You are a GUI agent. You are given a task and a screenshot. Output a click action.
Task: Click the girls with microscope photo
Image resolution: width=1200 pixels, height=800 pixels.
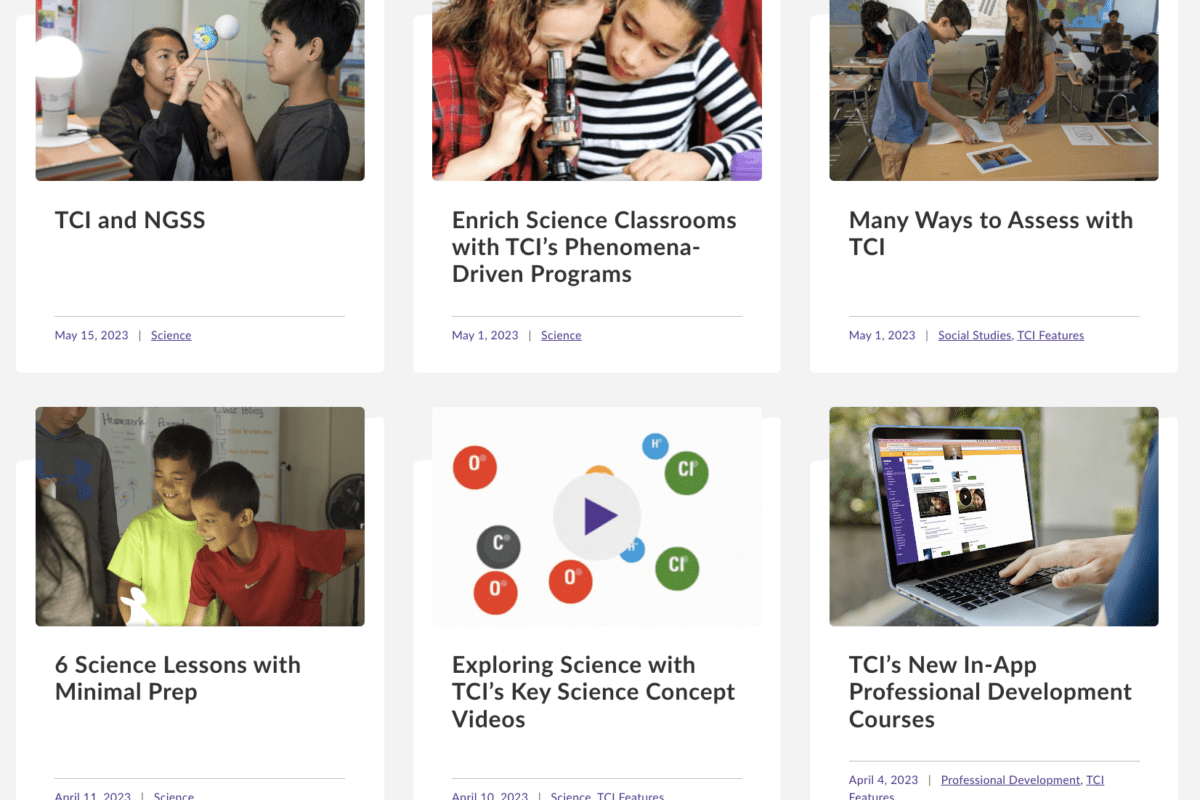click(x=596, y=90)
